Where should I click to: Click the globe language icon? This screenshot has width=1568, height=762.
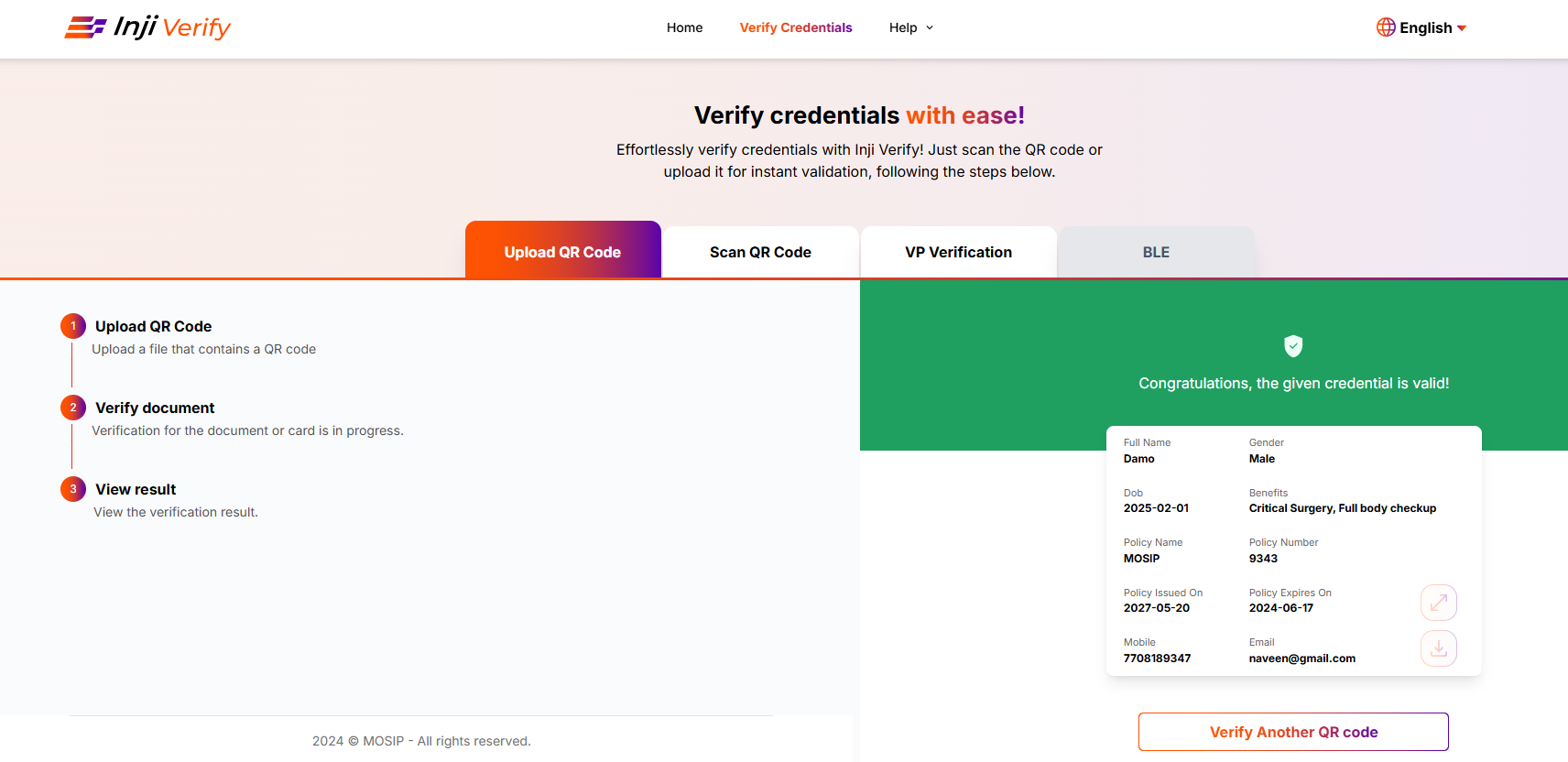coord(1386,27)
